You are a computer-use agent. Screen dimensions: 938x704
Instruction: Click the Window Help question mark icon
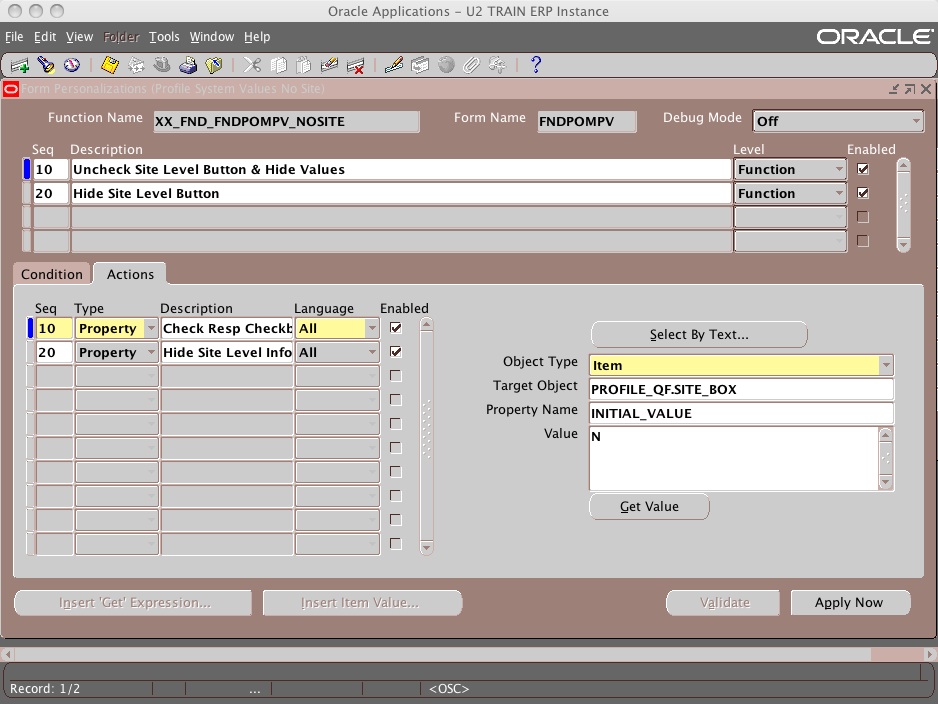[x=536, y=65]
